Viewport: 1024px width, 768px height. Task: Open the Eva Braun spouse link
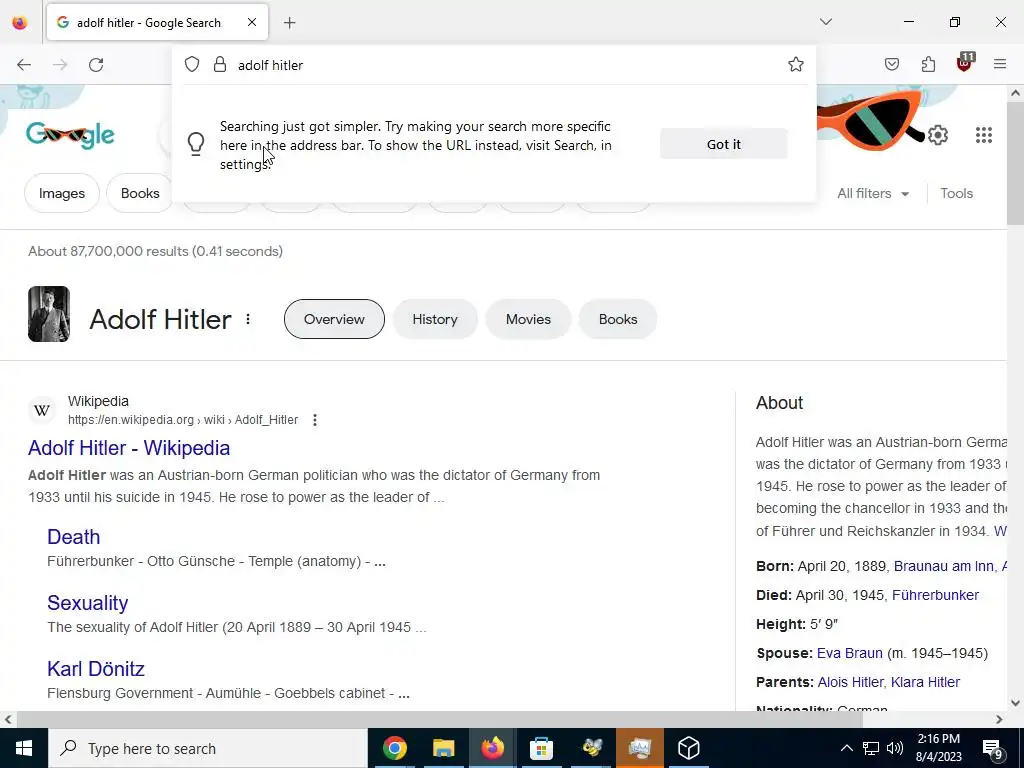point(850,653)
